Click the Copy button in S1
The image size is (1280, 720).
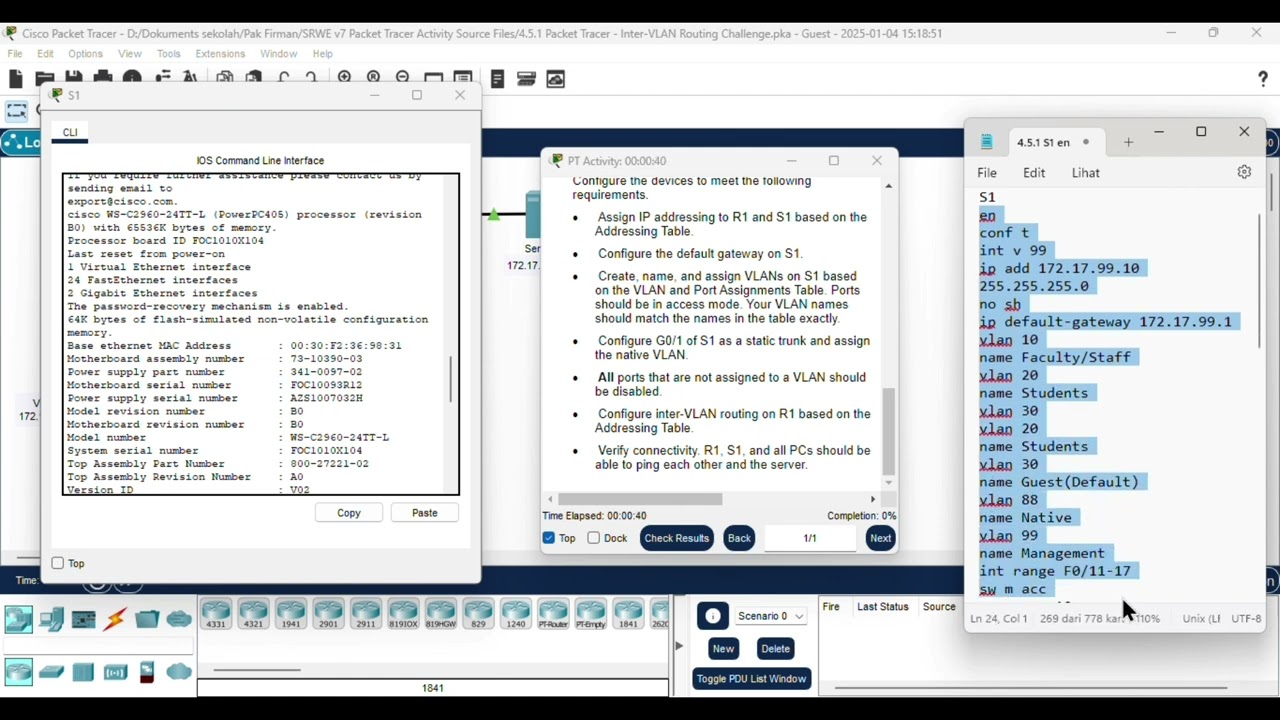[349, 513]
